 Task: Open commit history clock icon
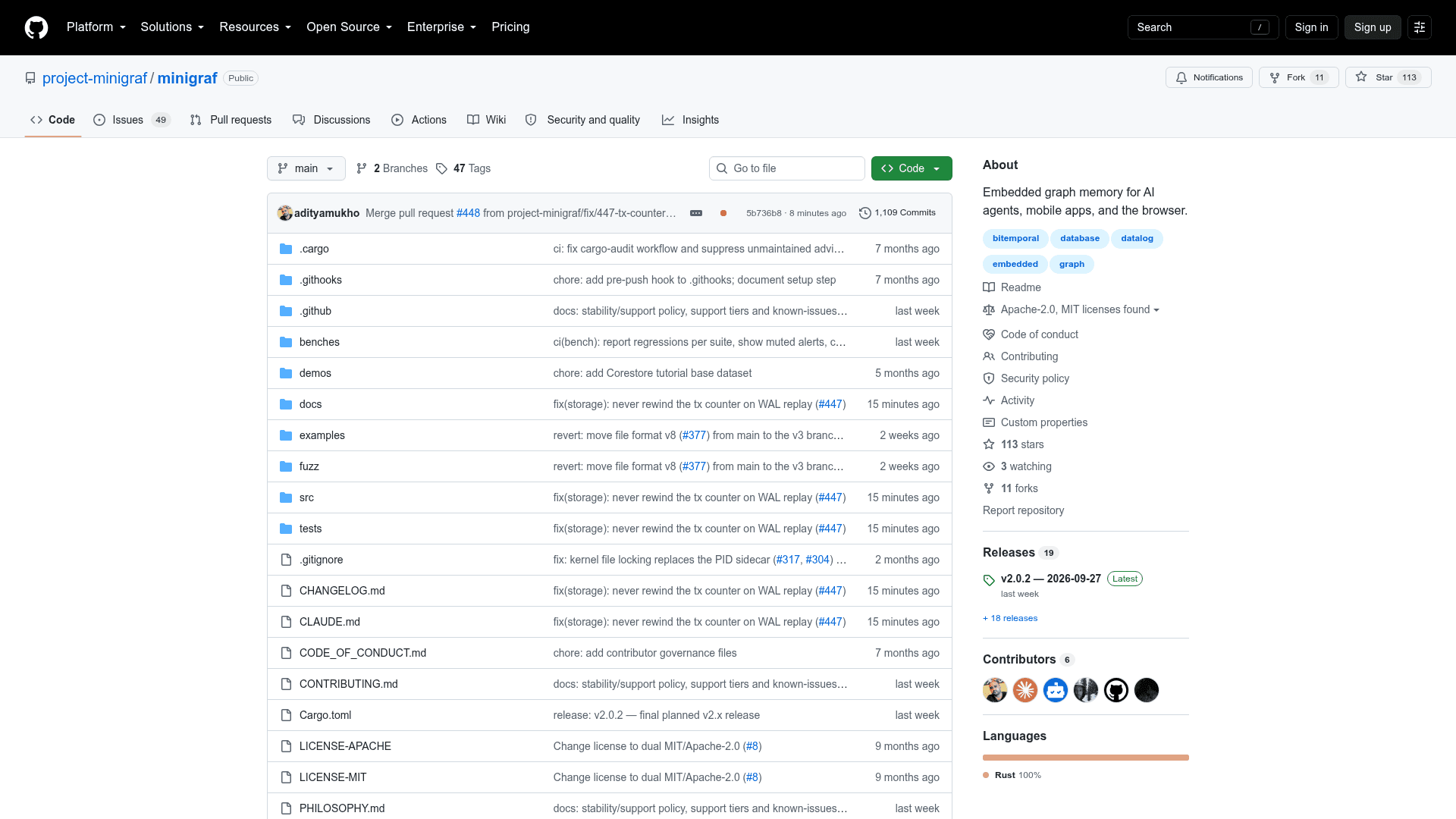coord(864,213)
